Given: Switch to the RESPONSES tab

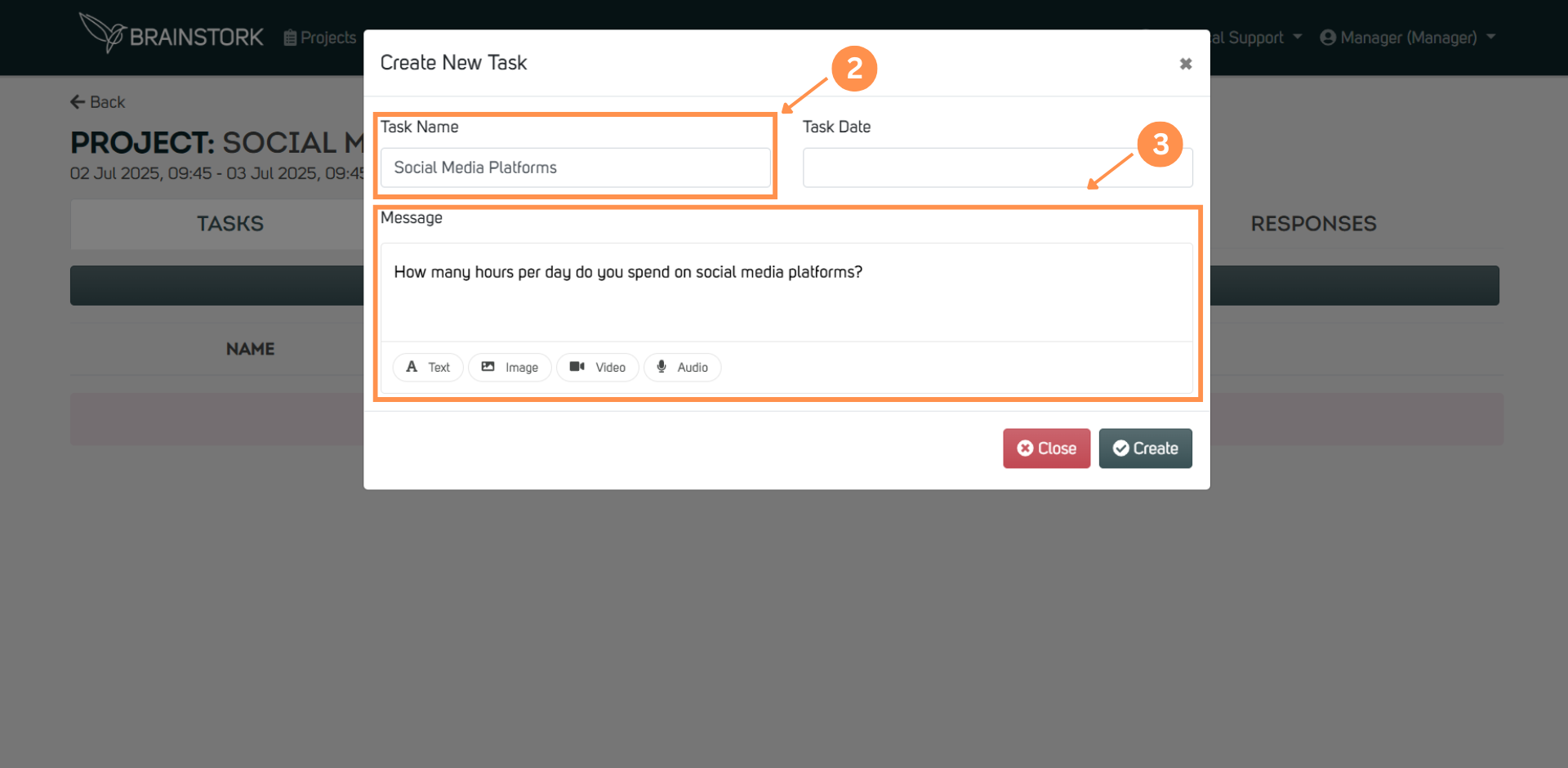Looking at the screenshot, I should pyautogui.click(x=1313, y=224).
